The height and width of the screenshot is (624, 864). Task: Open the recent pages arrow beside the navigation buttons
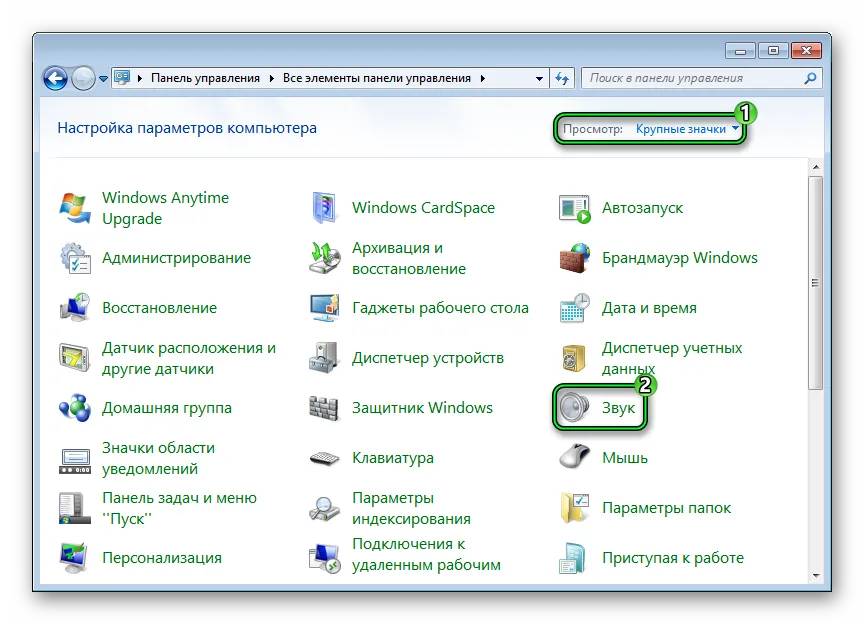click(104, 78)
